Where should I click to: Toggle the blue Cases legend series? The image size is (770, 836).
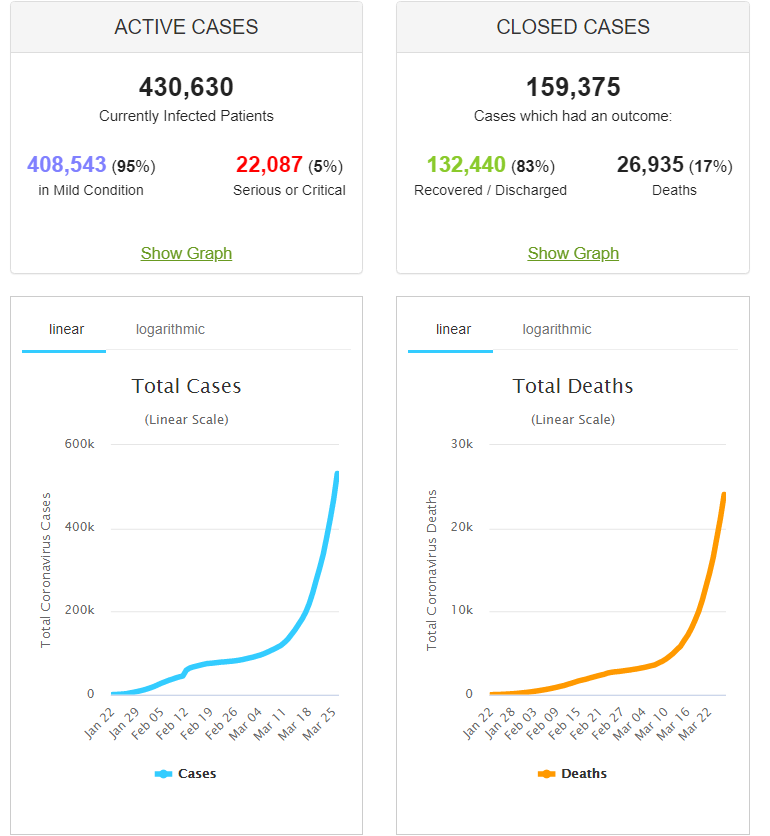(186, 773)
